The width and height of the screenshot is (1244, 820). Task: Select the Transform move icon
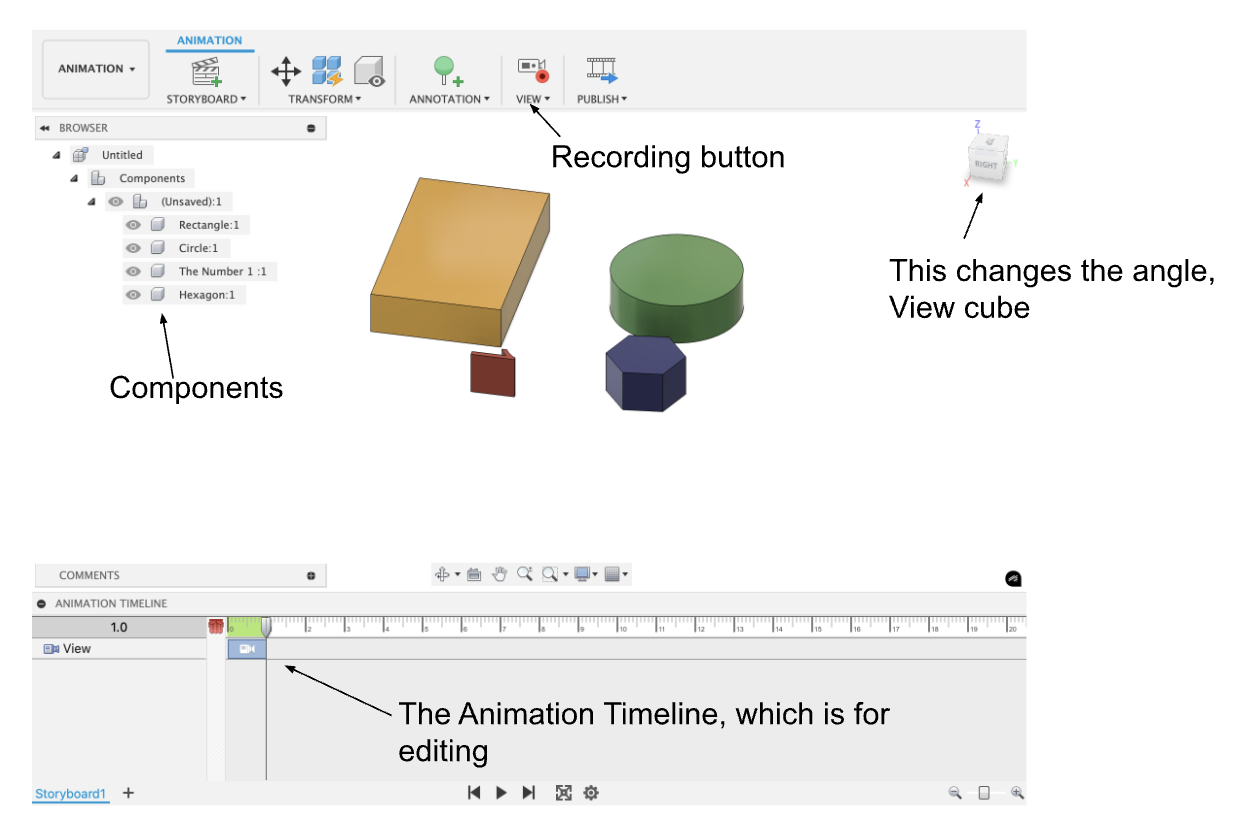pyautogui.click(x=285, y=71)
